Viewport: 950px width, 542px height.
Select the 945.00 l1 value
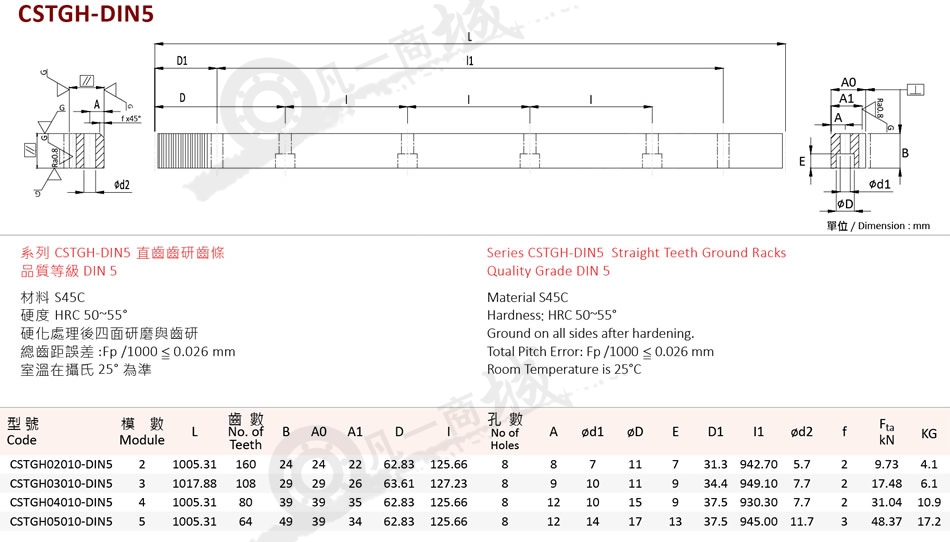point(759,521)
